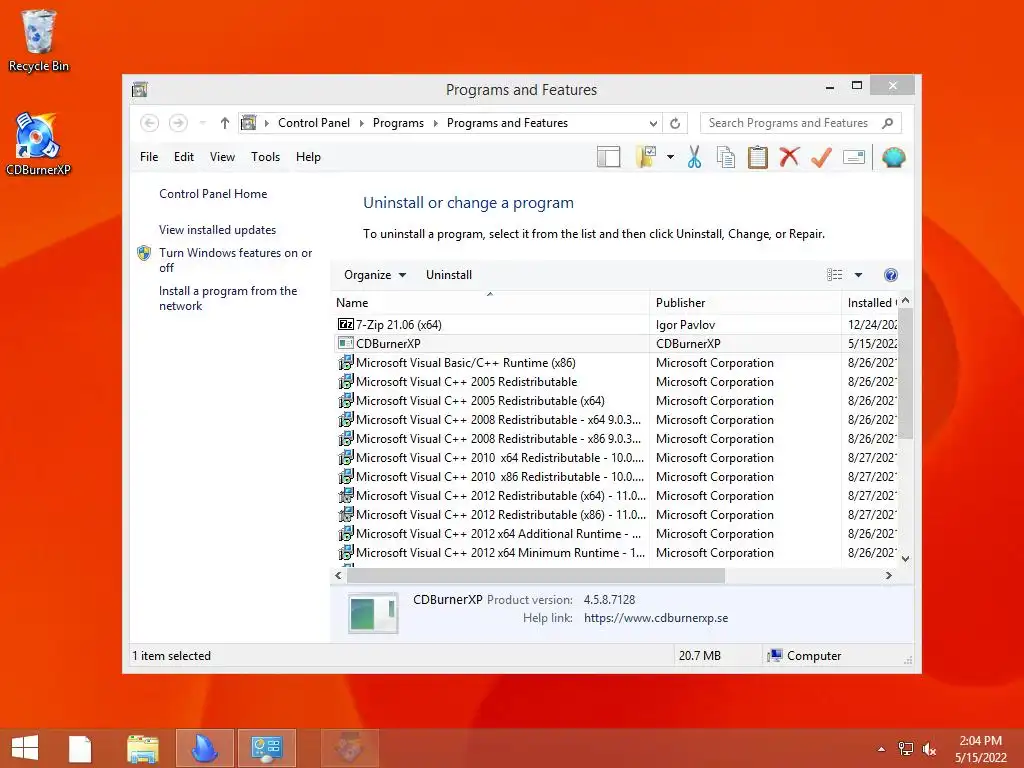Show hidden tray icons arrow

coord(881,749)
